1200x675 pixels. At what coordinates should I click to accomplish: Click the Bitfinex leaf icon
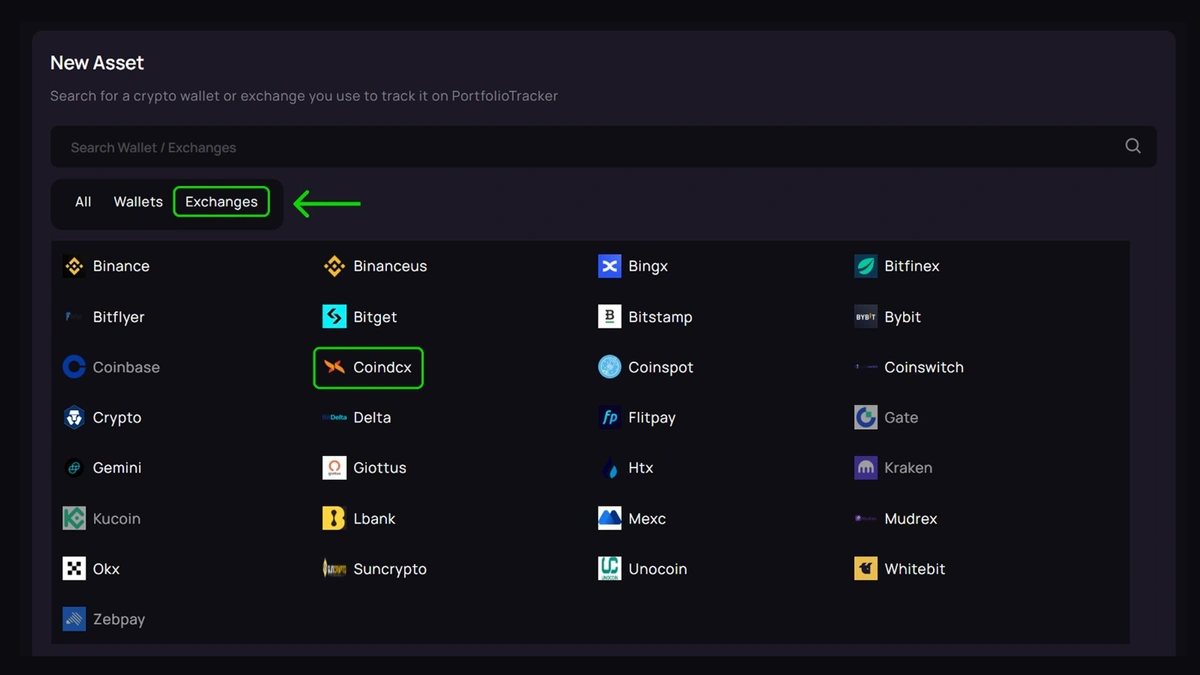[x=866, y=266]
